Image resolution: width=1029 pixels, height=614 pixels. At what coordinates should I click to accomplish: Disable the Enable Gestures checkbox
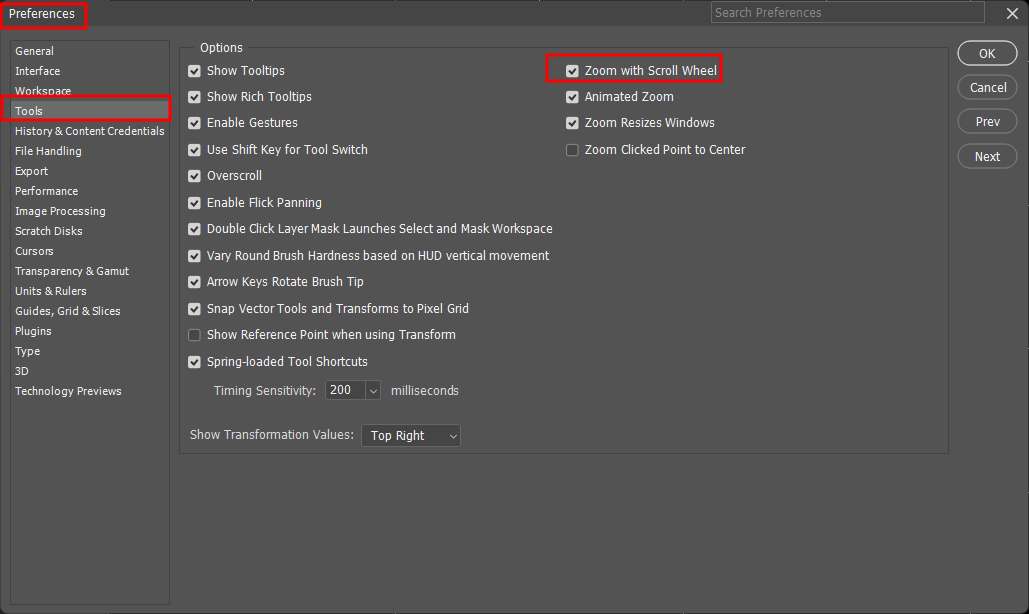click(194, 123)
